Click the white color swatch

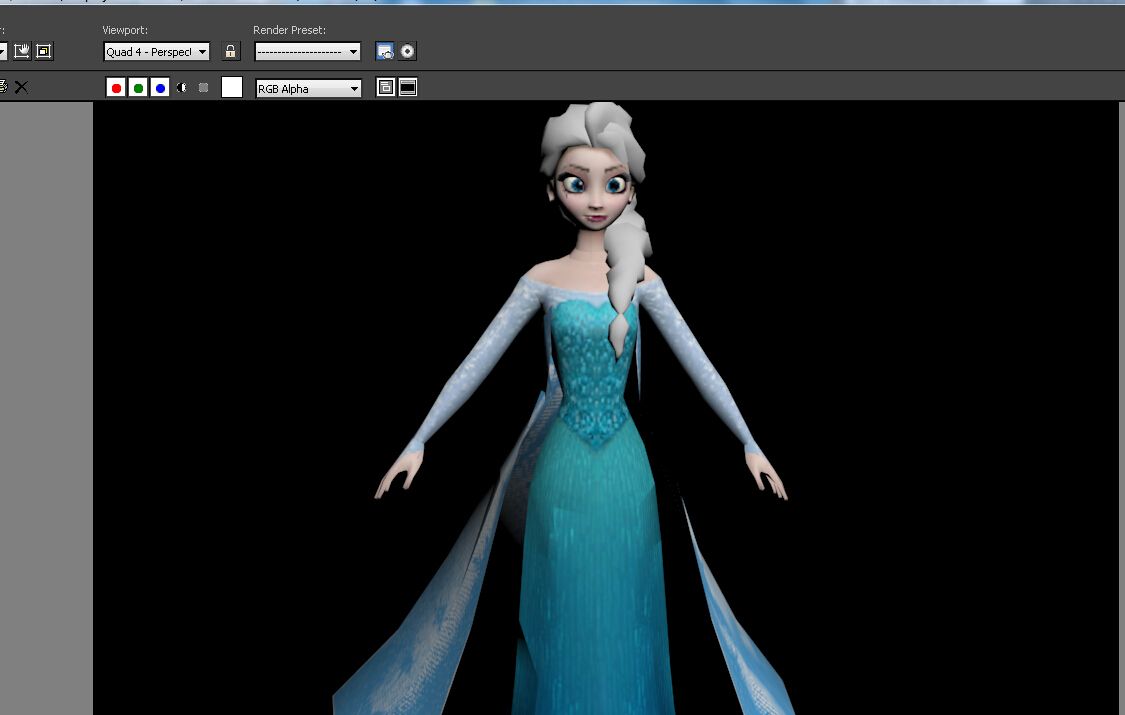[232, 88]
